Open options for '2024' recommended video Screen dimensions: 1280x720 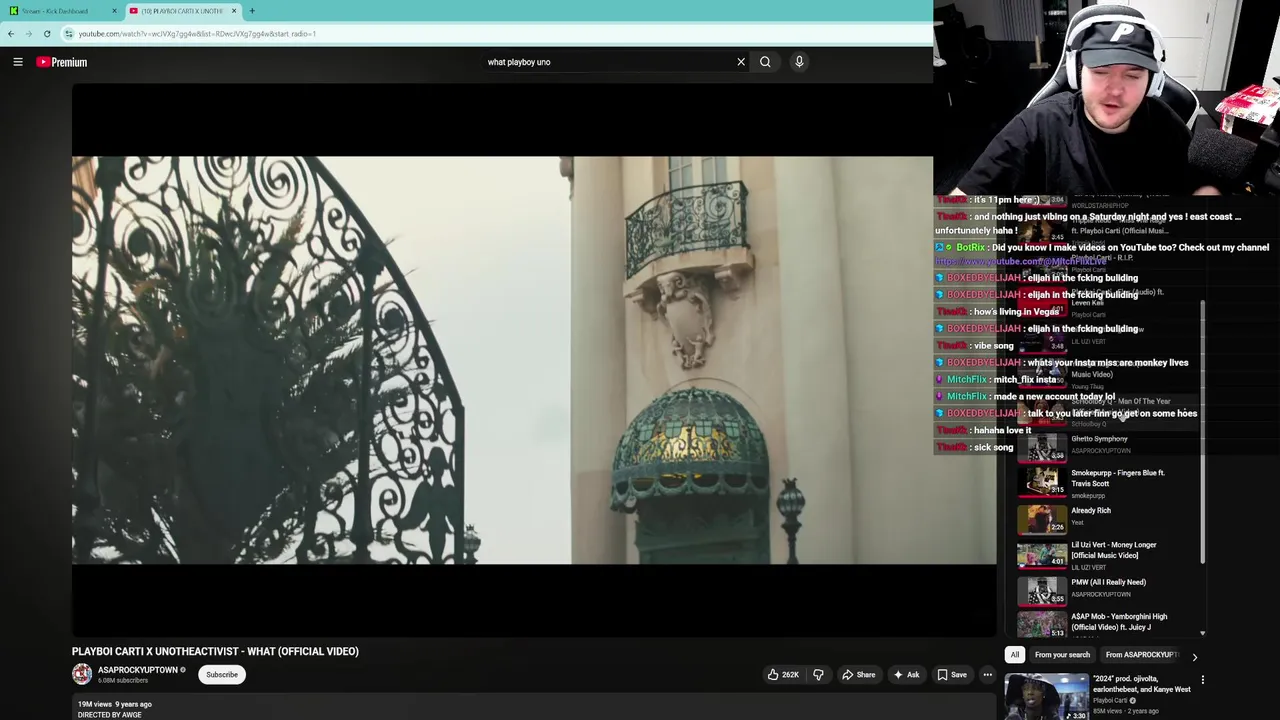click(1203, 680)
